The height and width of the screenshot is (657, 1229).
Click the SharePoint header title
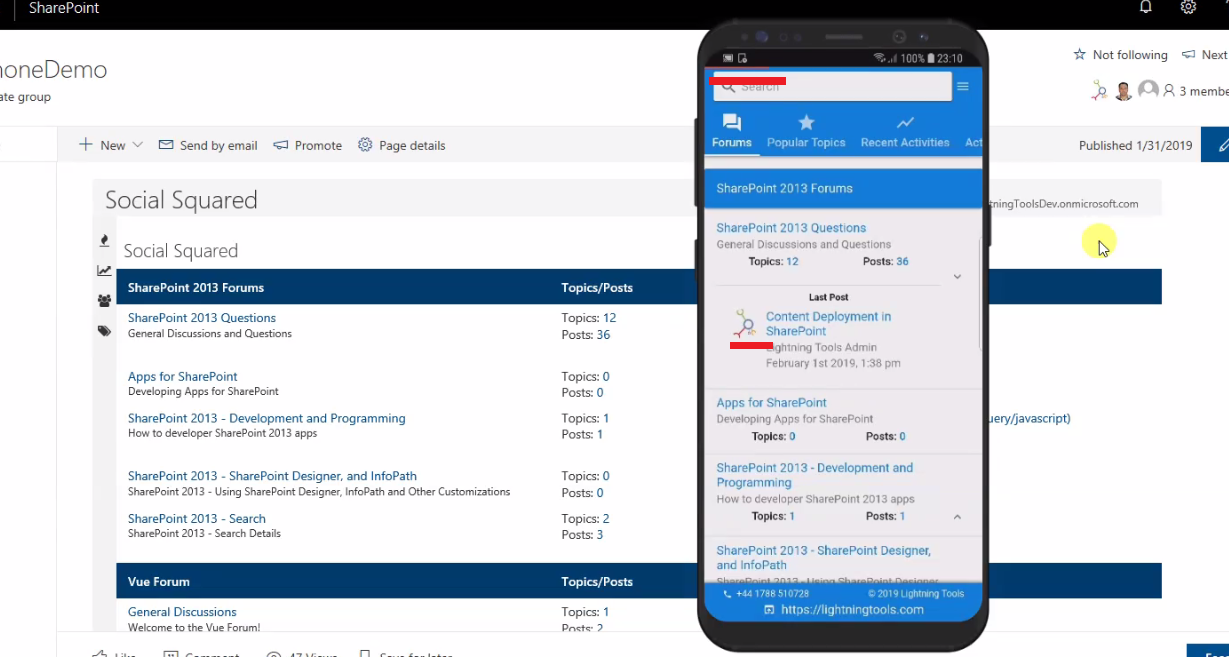(64, 8)
